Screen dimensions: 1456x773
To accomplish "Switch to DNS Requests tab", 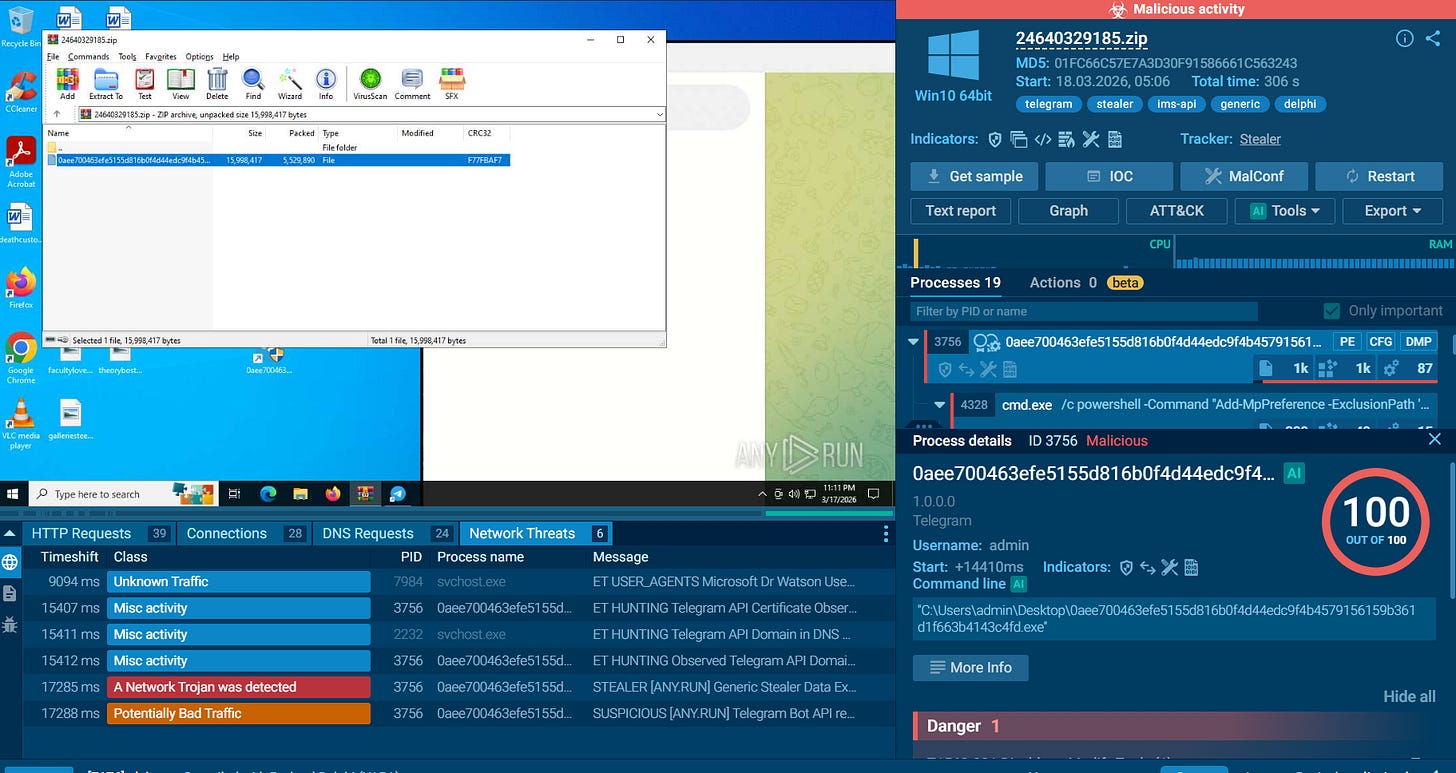I will tap(386, 534).
